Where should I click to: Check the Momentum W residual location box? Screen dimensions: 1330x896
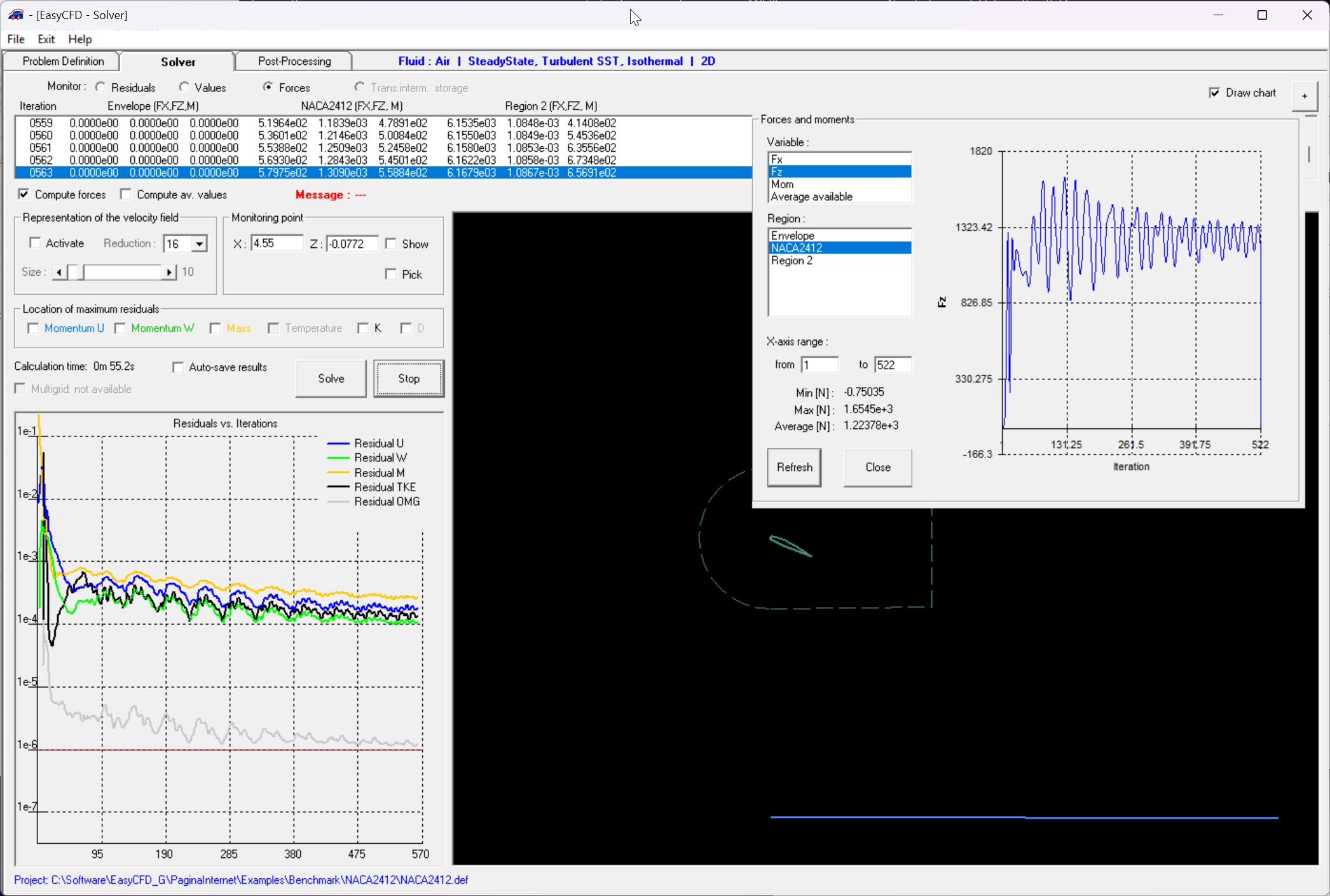[x=120, y=329]
